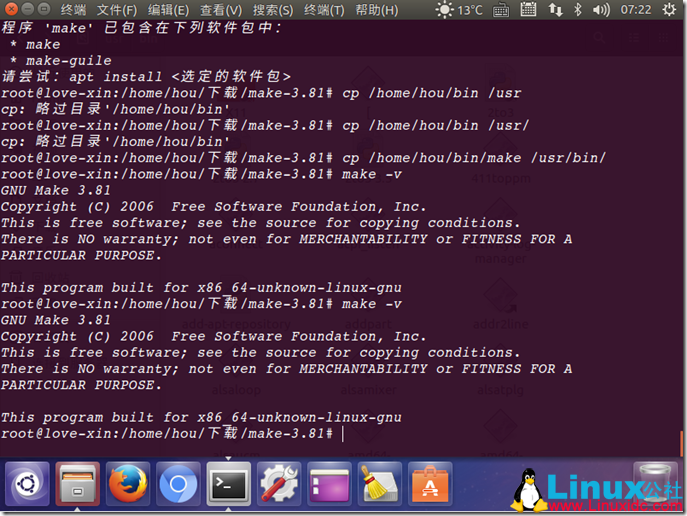
Task: Minimize the terminal window
Action: [27, 9]
